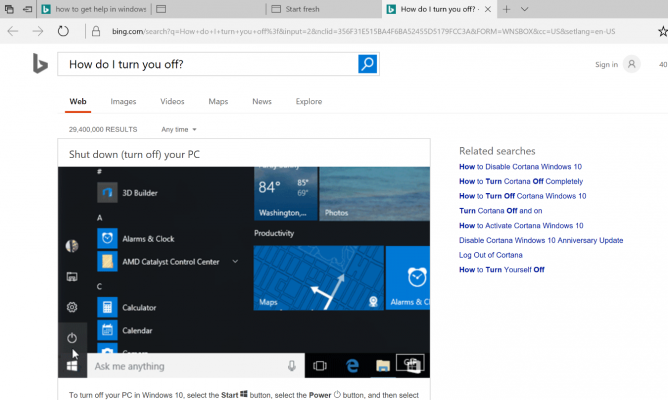Open 'How to Turn Off Cortana Windows 10'

pyautogui.click(x=523, y=196)
